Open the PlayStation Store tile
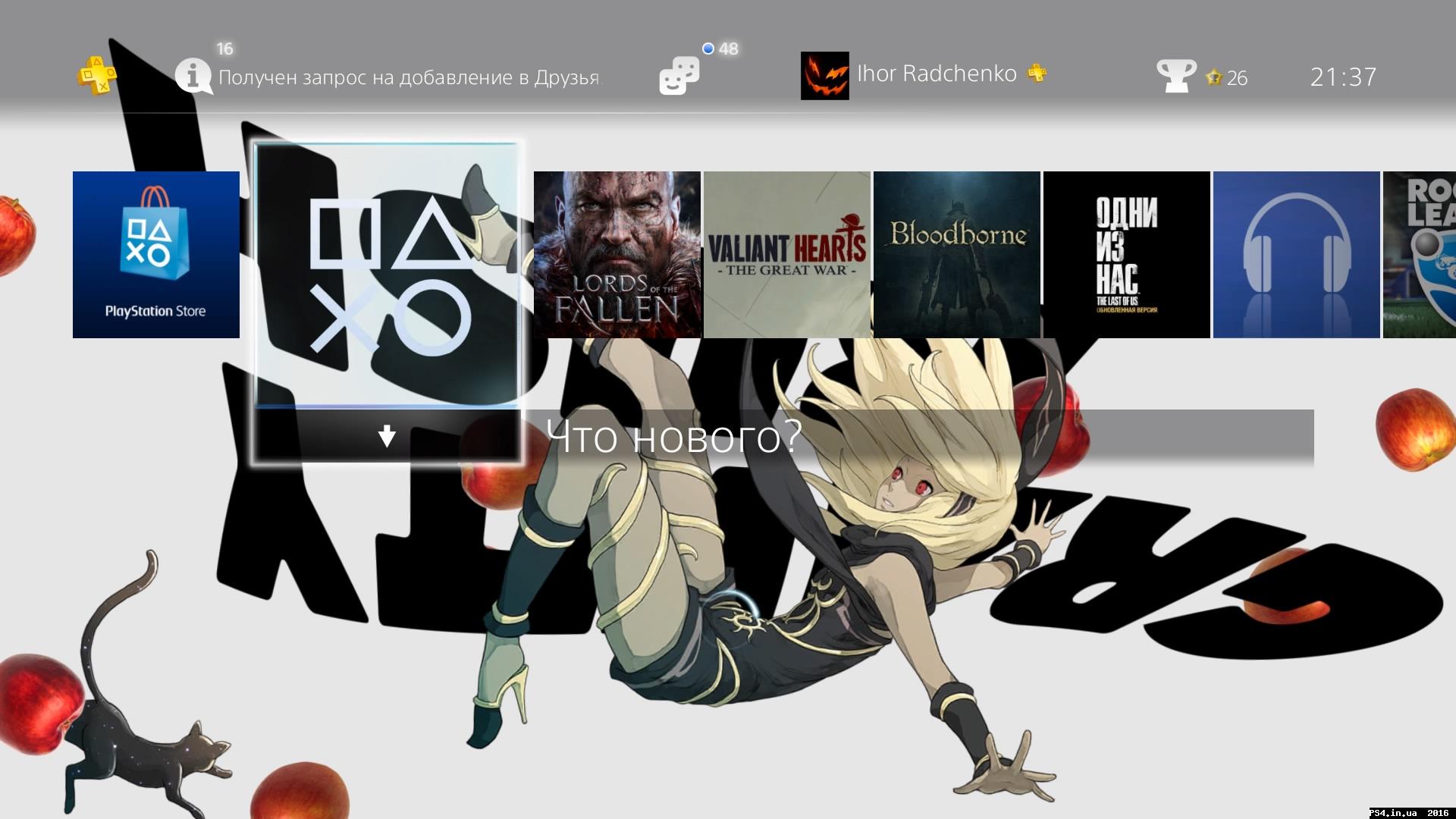Screen dimensions: 1456x819 156,255
